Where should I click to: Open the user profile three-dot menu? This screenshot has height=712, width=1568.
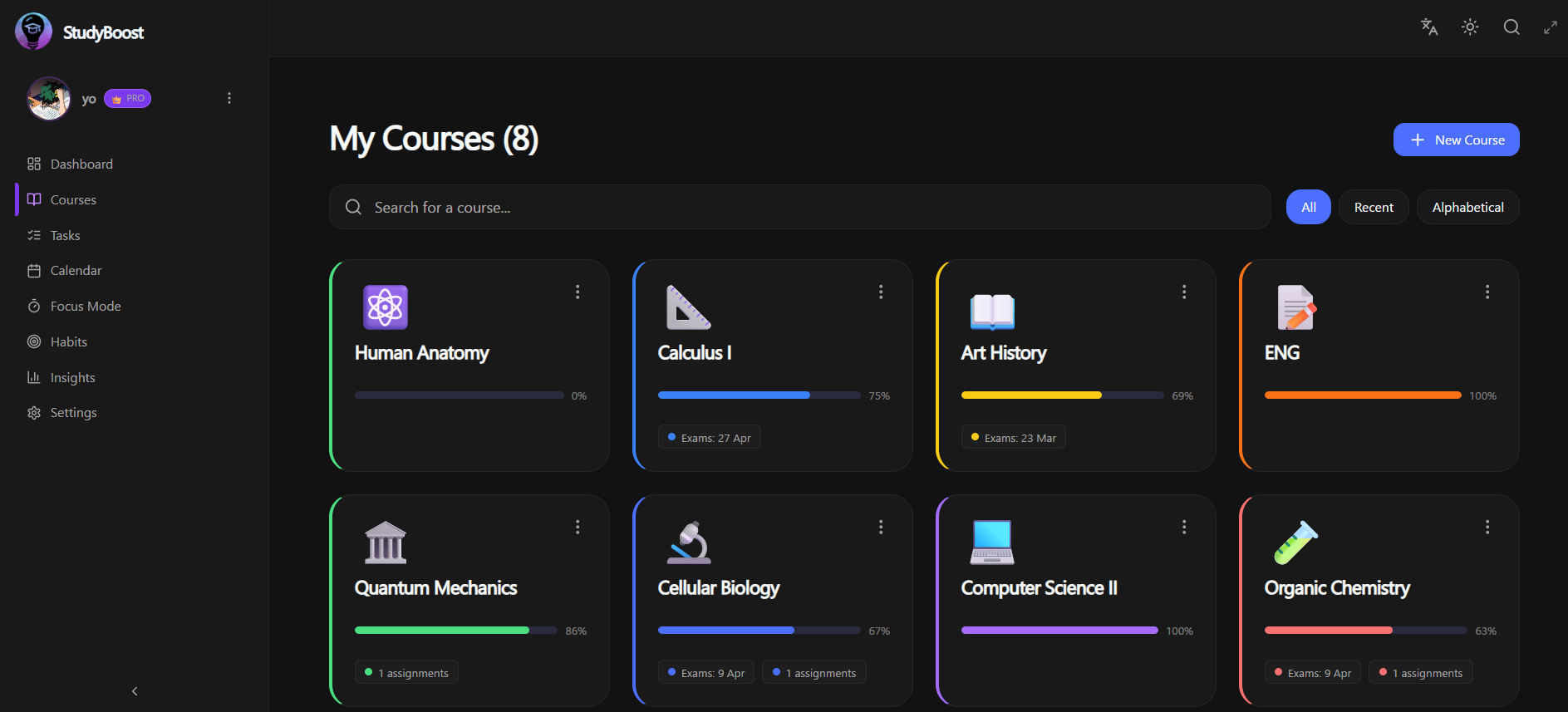pos(229,98)
